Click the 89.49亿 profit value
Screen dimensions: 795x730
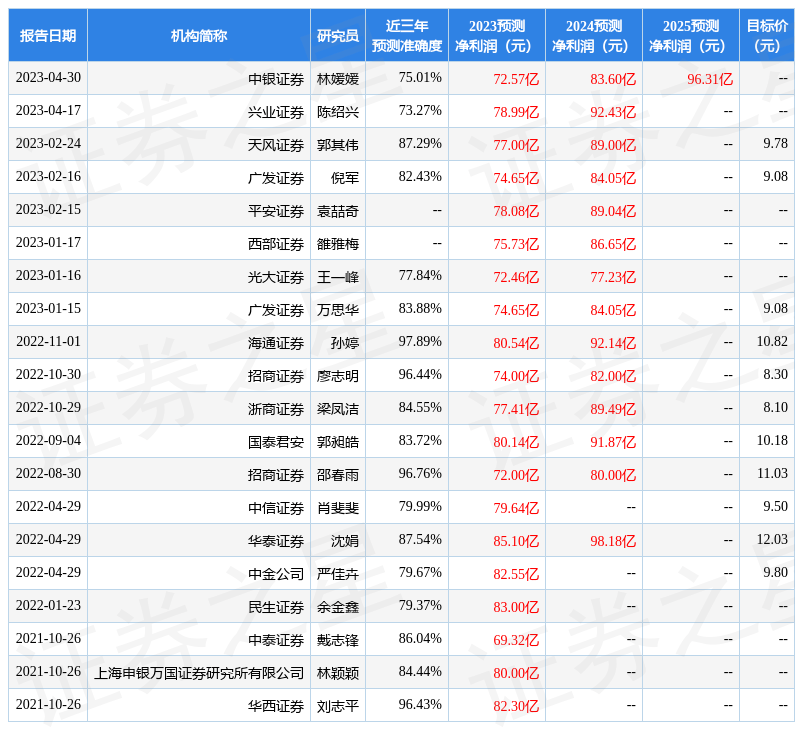[x=613, y=409]
